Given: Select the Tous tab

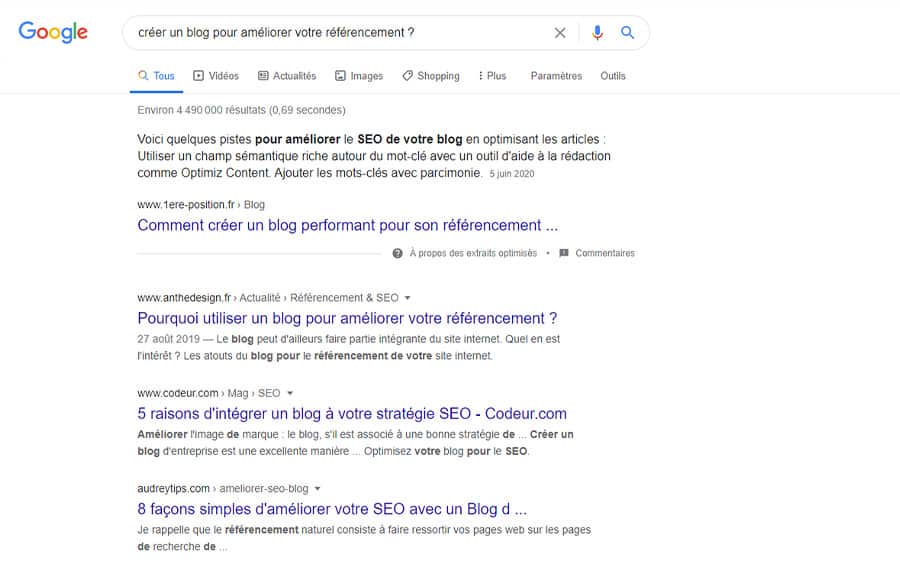Looking at the screenshot, I should (x=156, y=76).
